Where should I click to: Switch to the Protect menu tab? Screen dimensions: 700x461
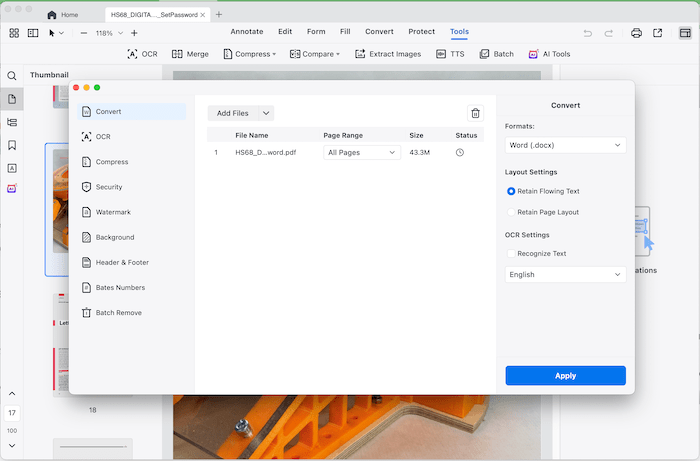[x=421, y=32]
